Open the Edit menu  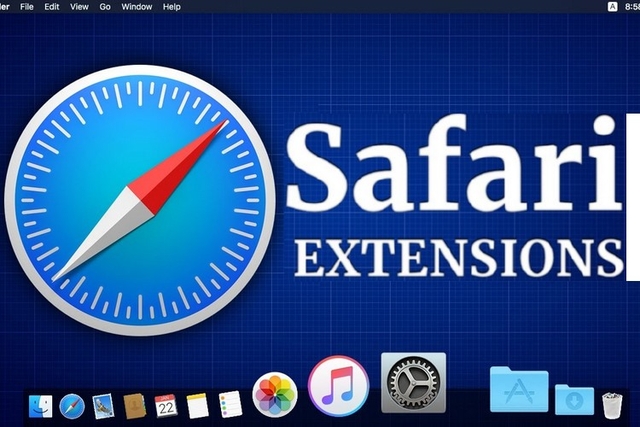coord(52,7)
